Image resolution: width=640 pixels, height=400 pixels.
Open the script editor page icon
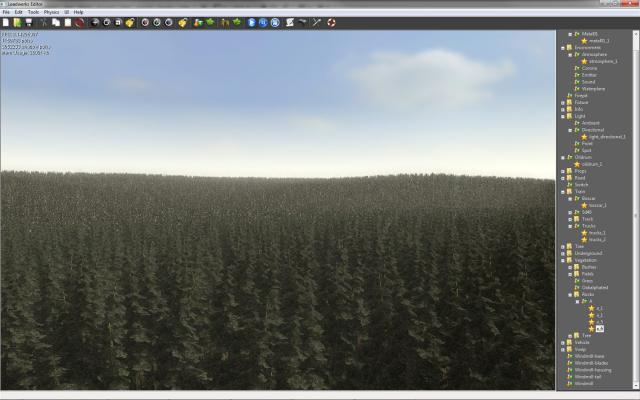(290, 22)
